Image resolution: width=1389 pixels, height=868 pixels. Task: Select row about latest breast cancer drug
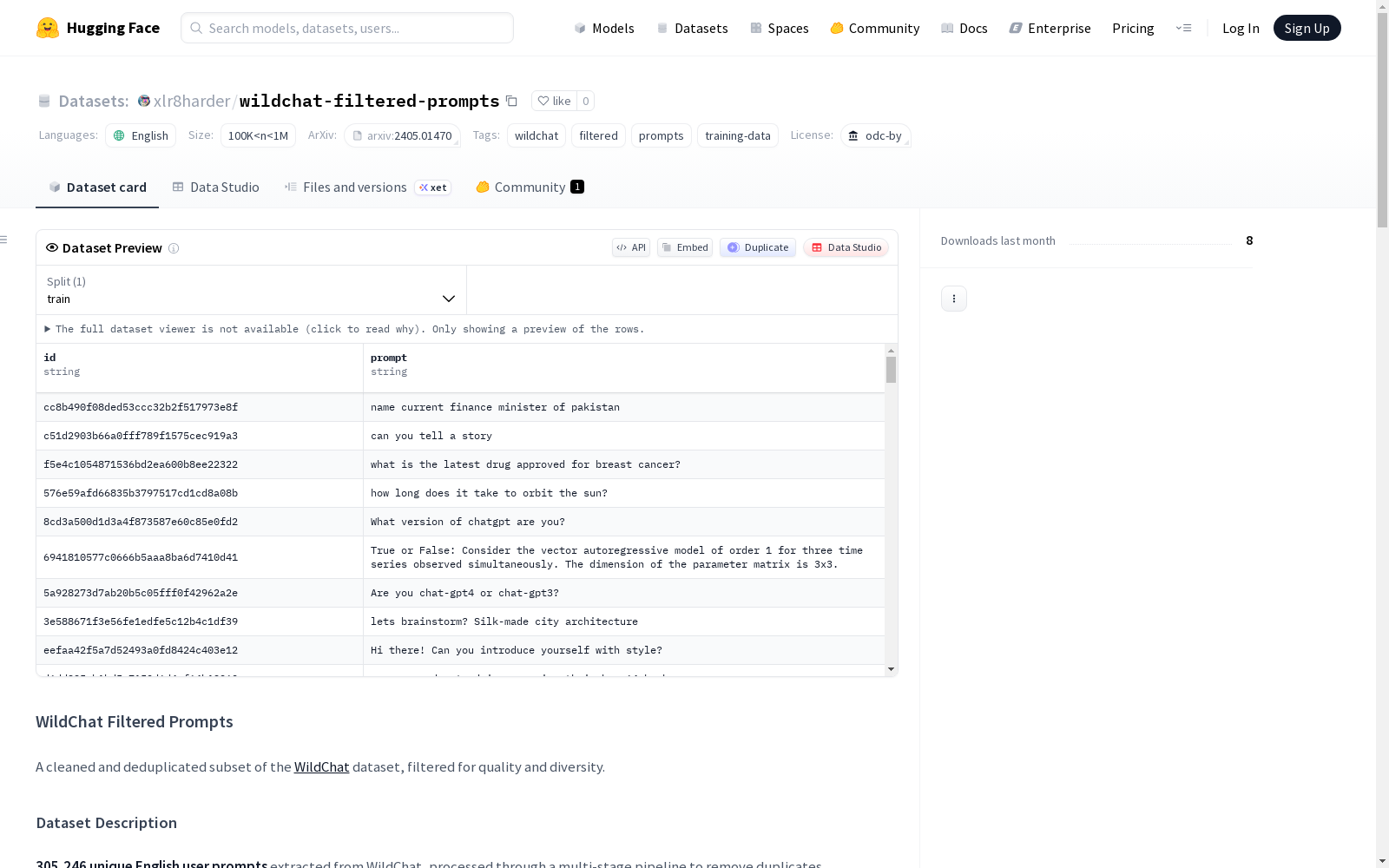click(x=460, y=464)
